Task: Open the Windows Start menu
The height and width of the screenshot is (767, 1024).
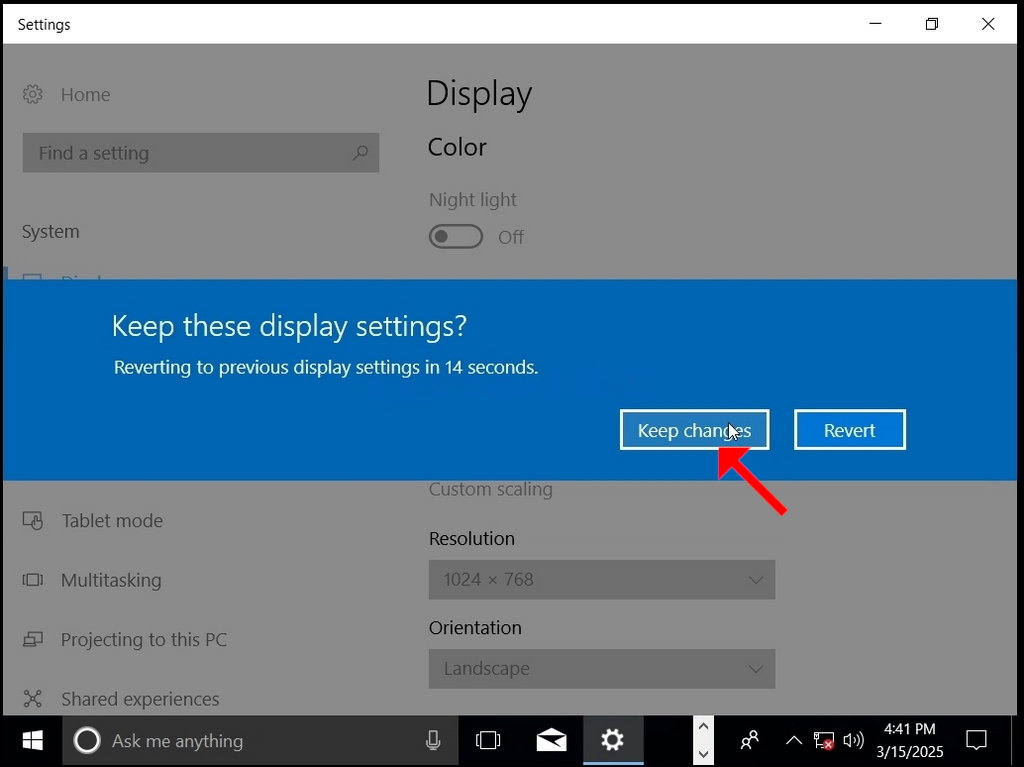Action: (32, 740)
